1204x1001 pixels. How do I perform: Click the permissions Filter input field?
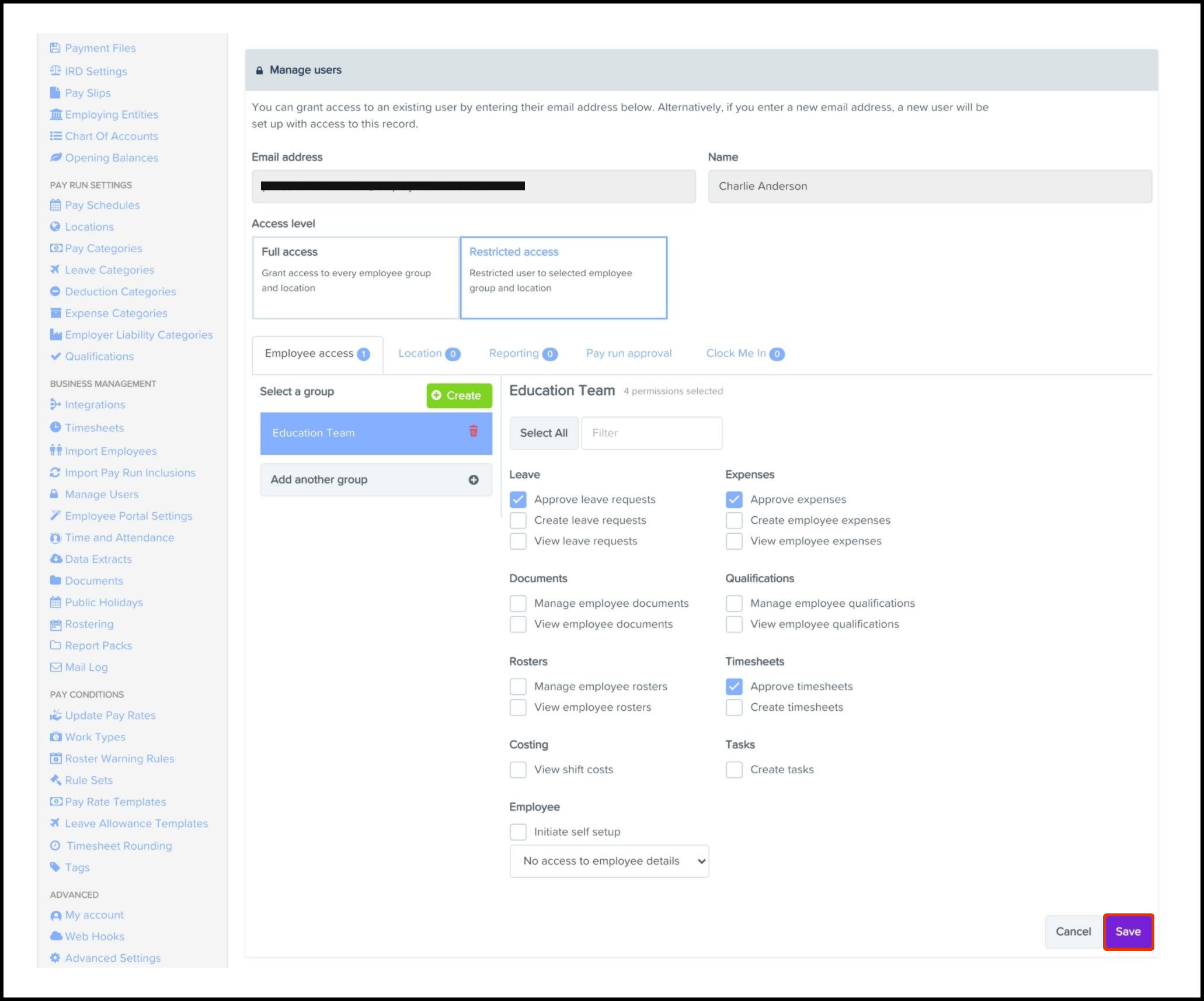tap(652, 433)
